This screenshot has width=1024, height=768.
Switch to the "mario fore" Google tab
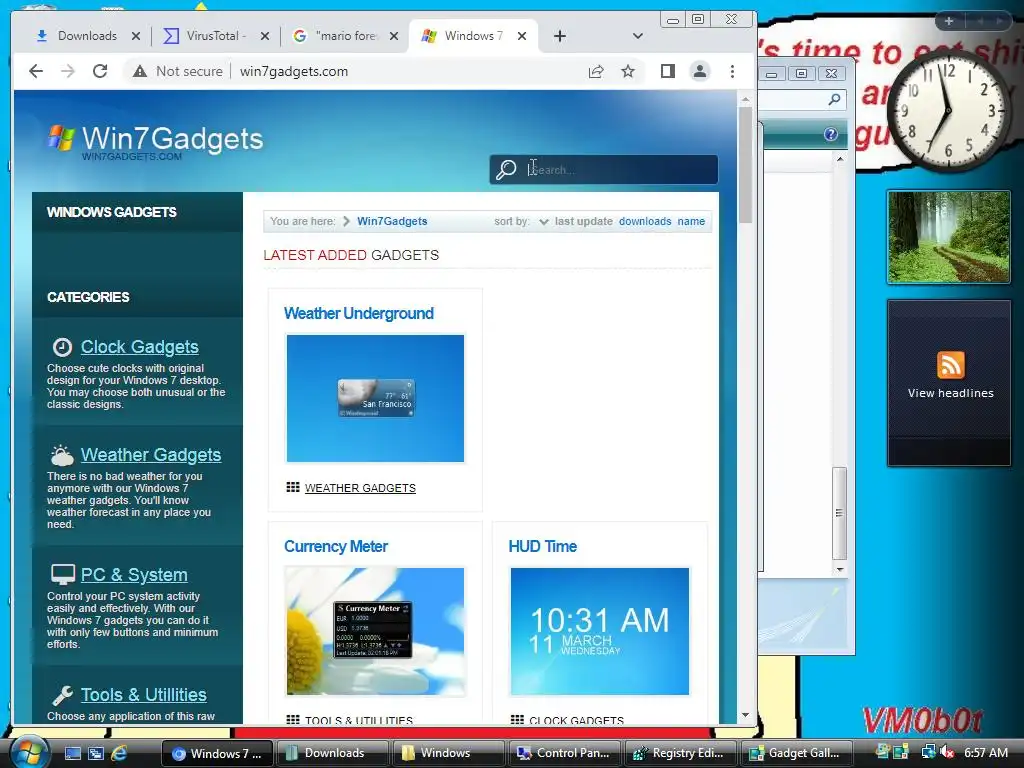338,36
